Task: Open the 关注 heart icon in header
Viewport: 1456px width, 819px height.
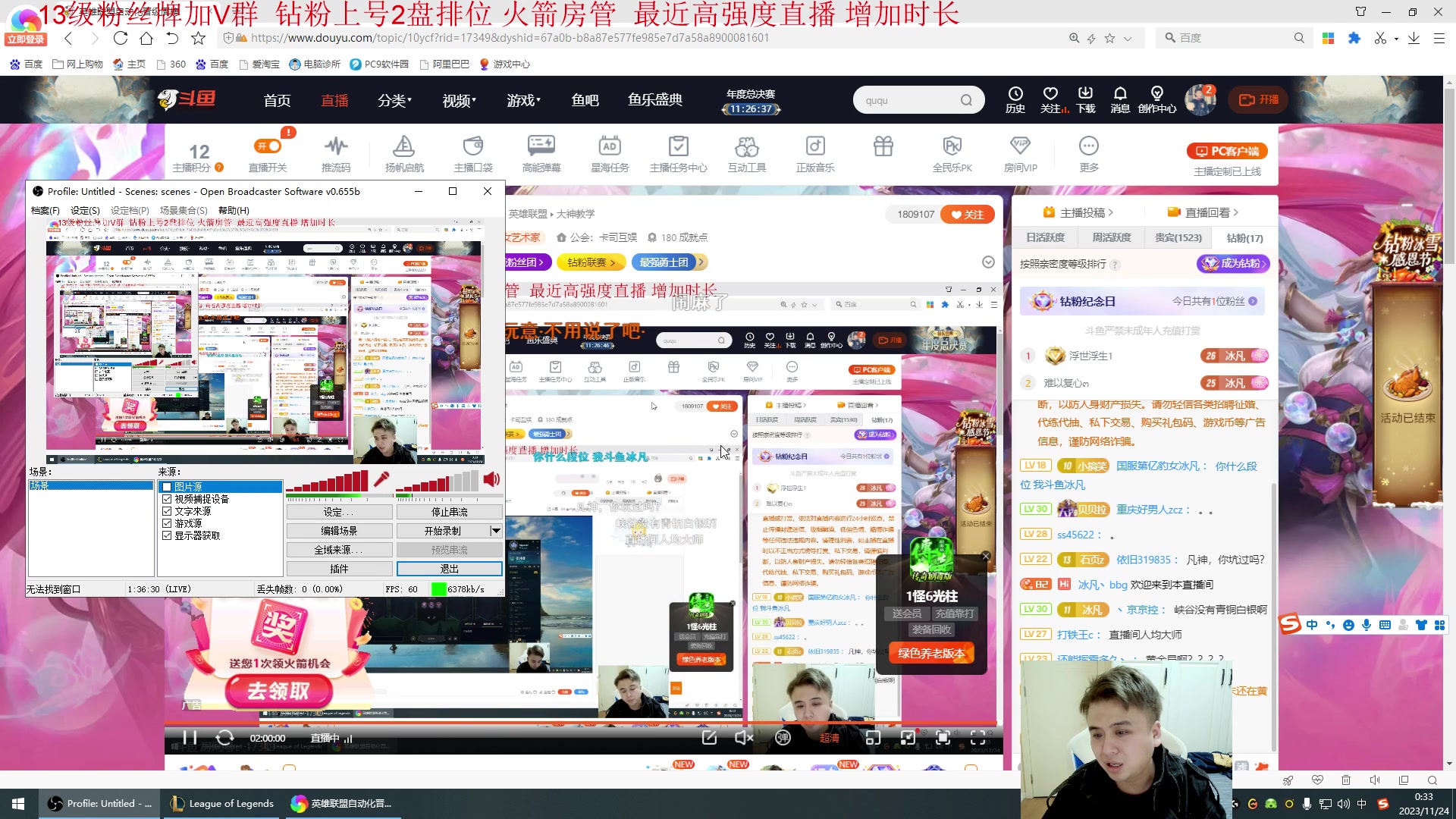Action: coord(1050,99)
